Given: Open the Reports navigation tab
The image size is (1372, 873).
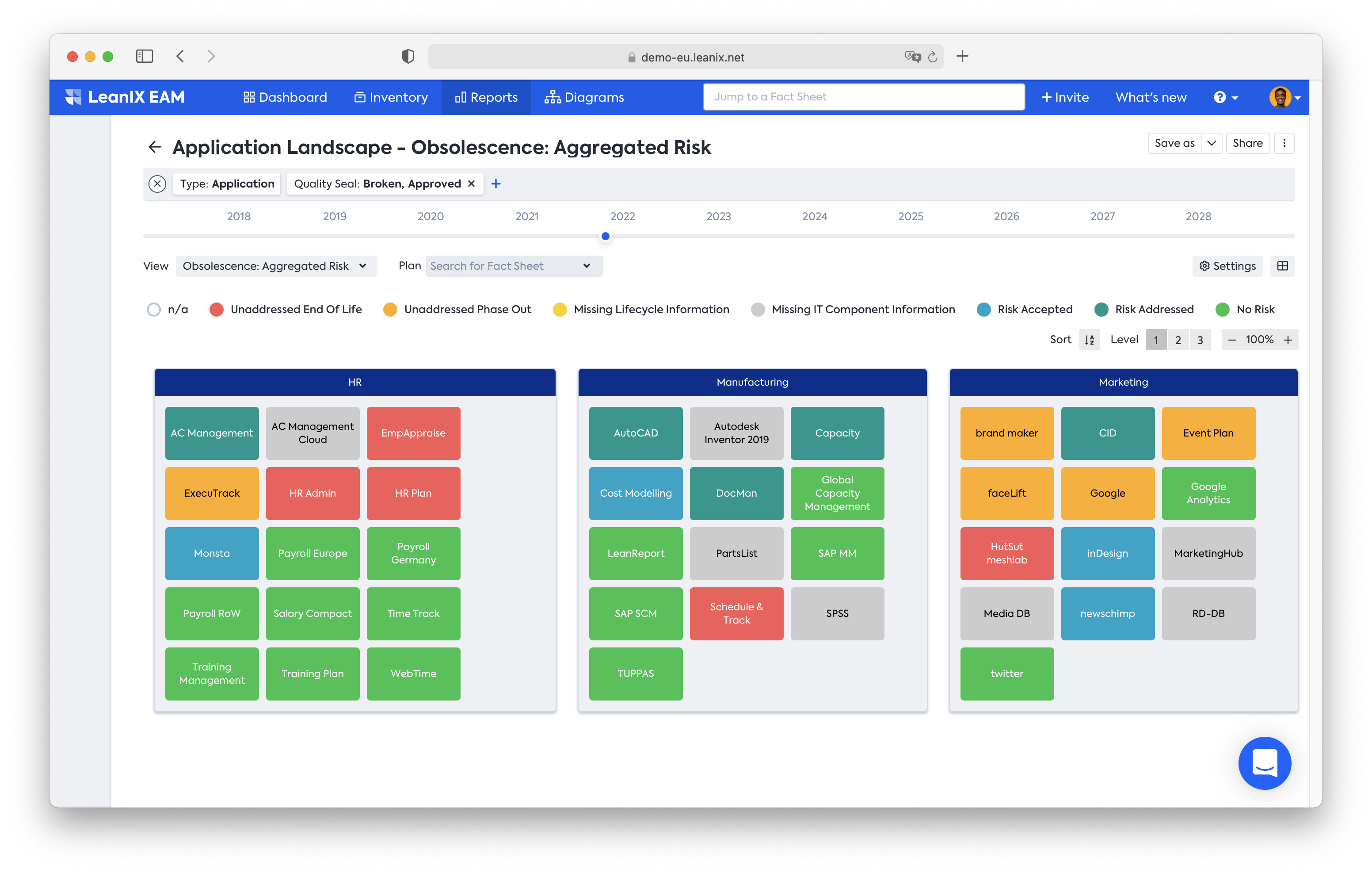Looking at the screenshot, I should pos(486,97).
